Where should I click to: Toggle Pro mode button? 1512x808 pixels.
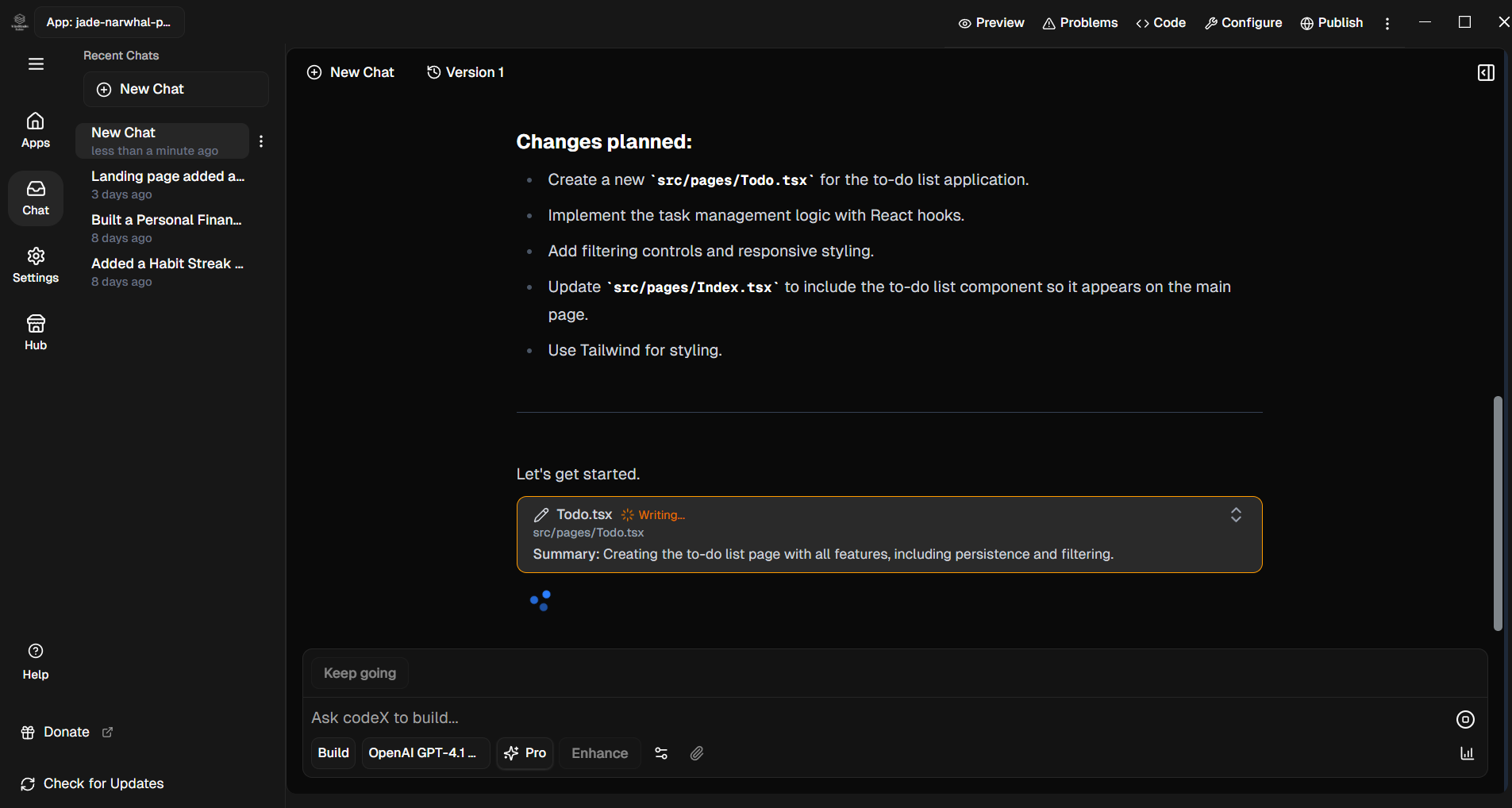tap(525, 753)
